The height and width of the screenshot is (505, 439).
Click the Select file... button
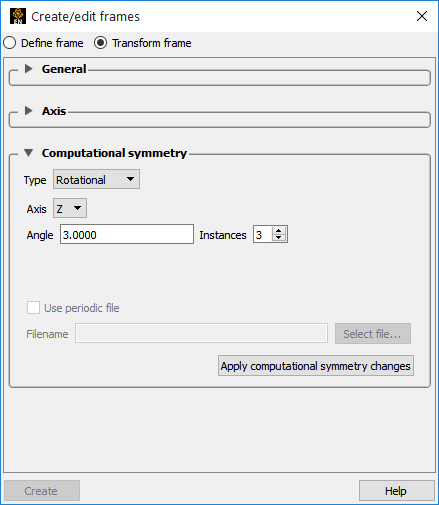tap(373, 333)
